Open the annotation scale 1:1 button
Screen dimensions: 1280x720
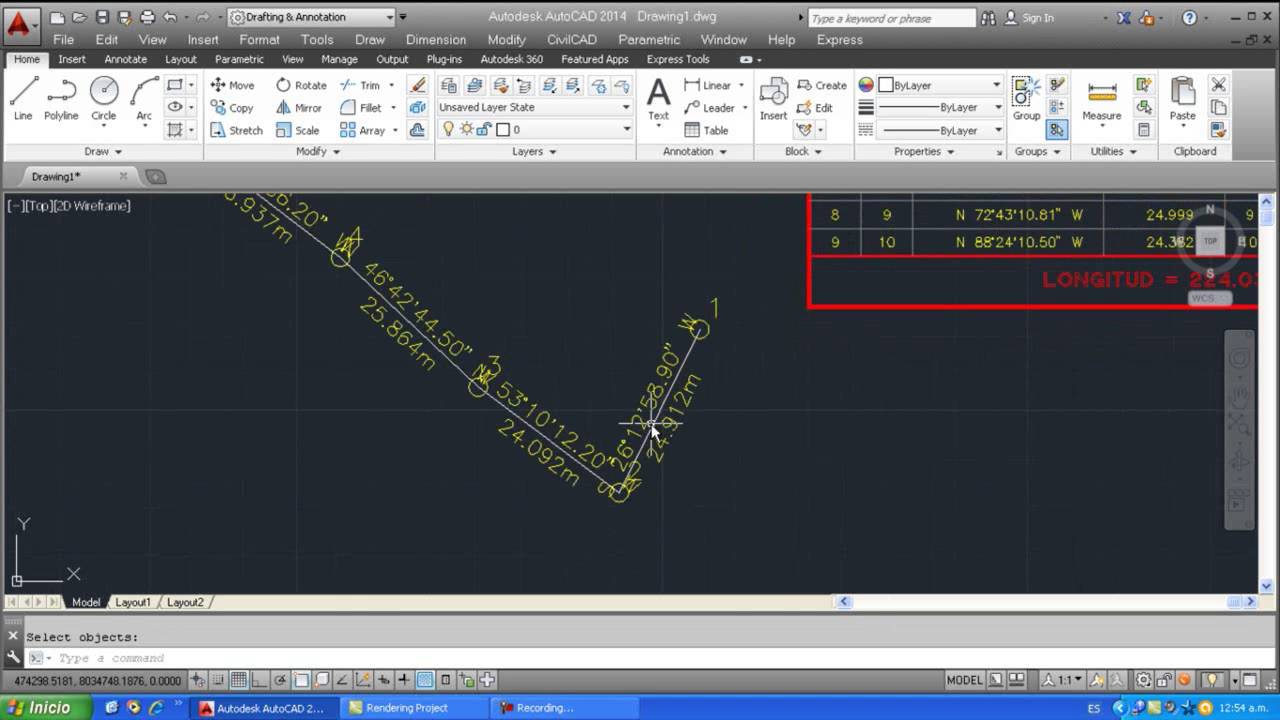pyautogui.click(x=1064, y=680)
